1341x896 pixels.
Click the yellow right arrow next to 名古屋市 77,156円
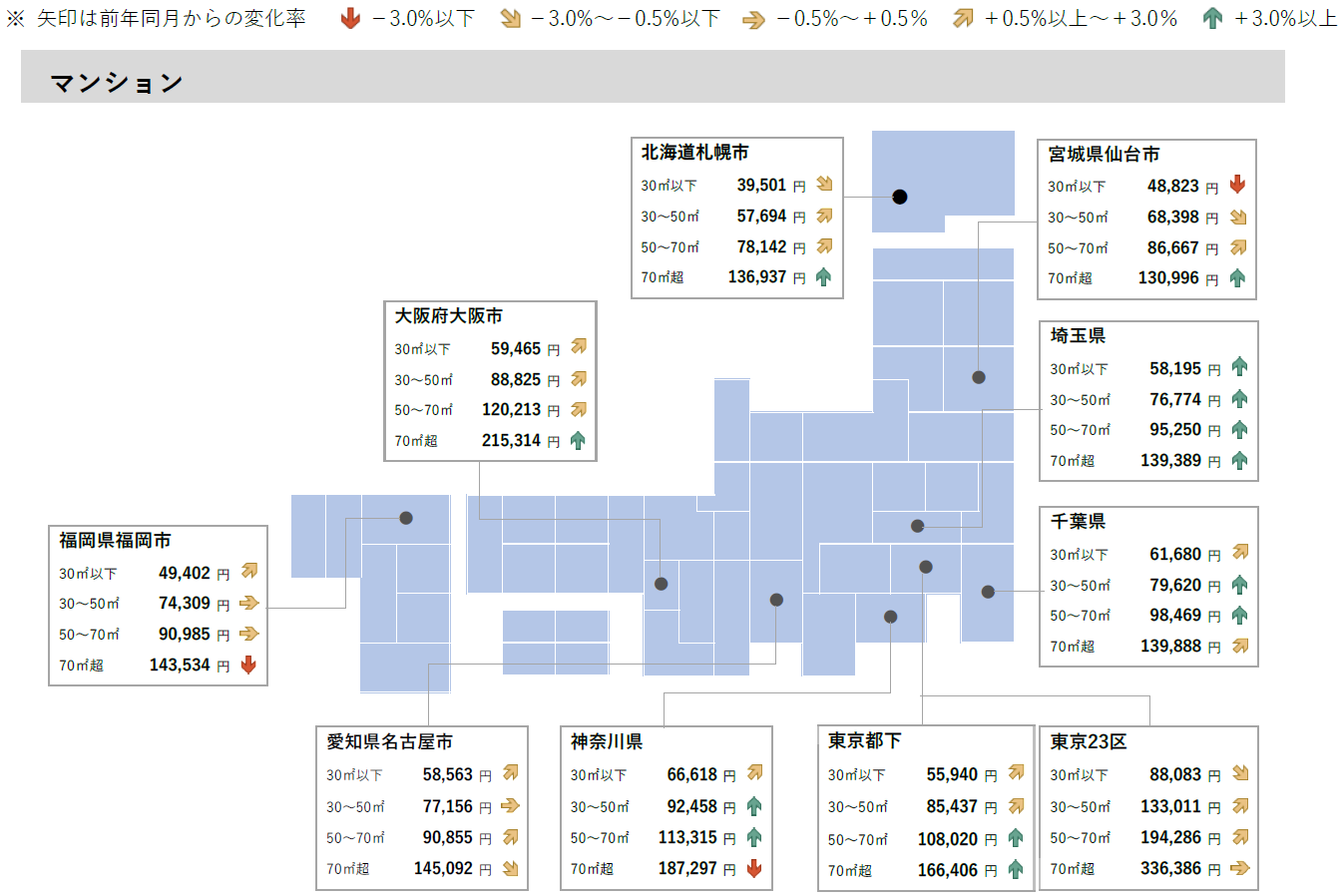[x=510, y=805]
